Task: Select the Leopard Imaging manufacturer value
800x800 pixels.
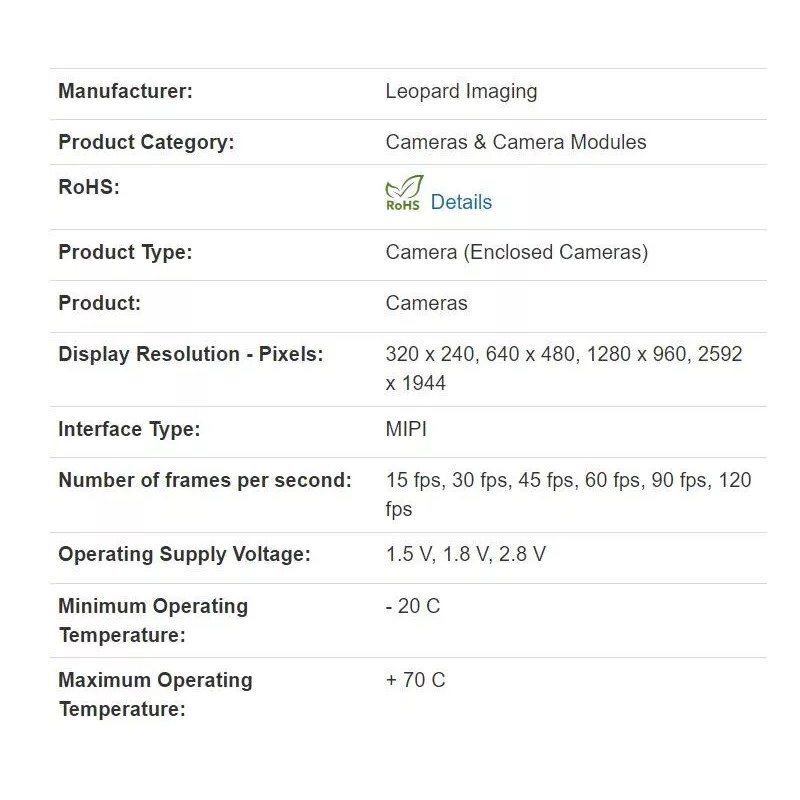Action: pyautogui.click(x=461, y=91)
